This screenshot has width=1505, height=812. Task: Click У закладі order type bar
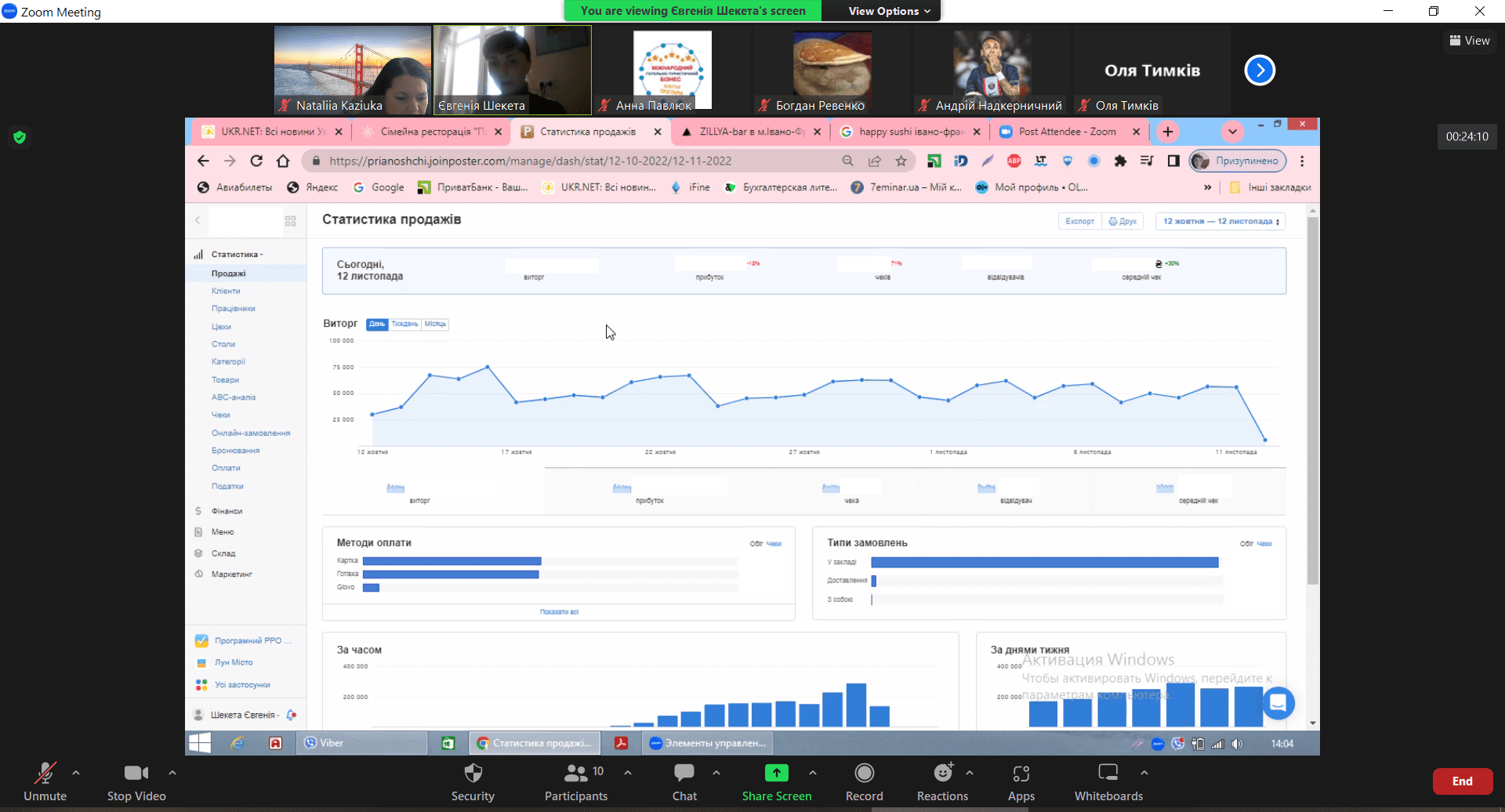1045,562
